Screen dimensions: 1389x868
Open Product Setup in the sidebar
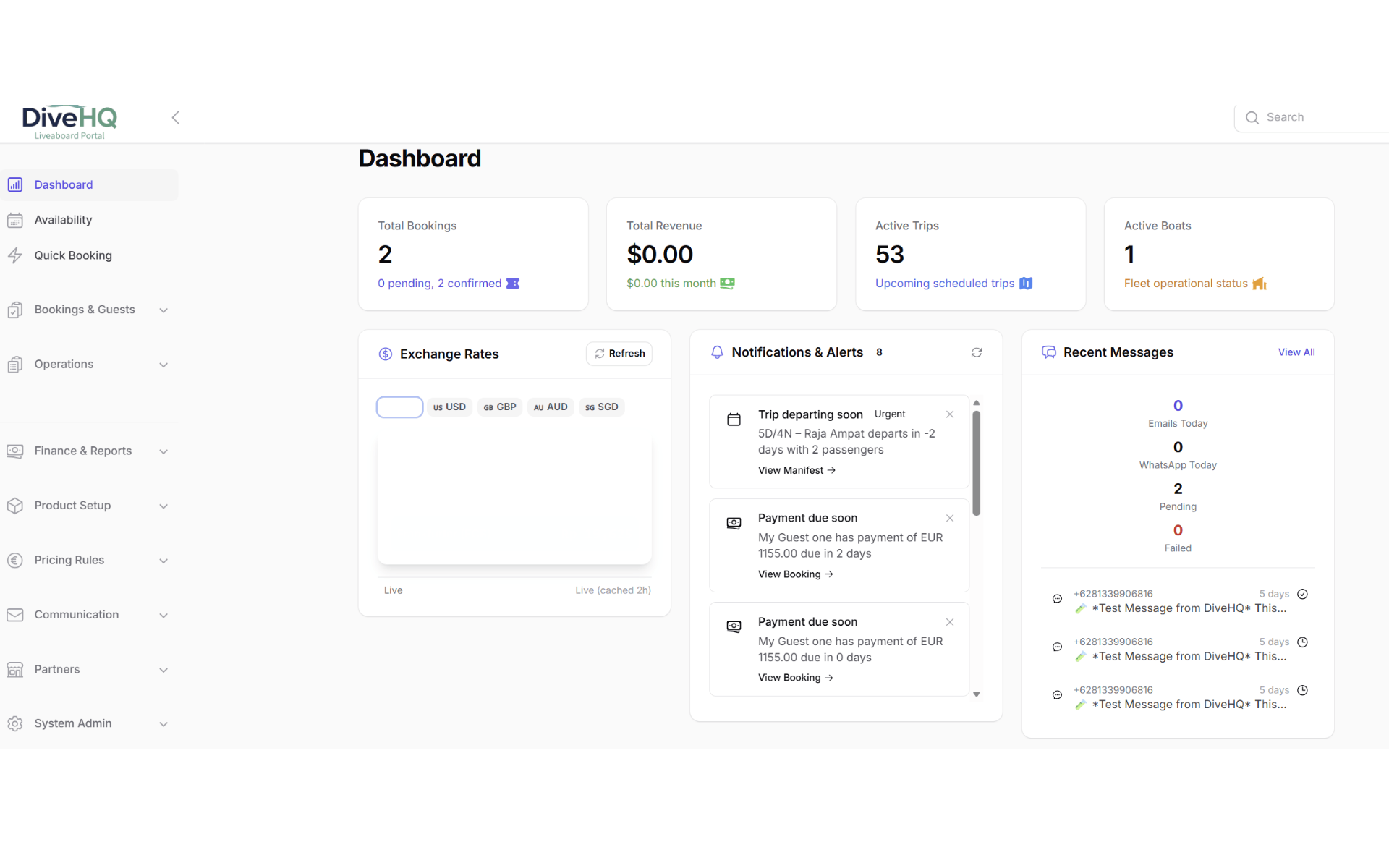72,506
